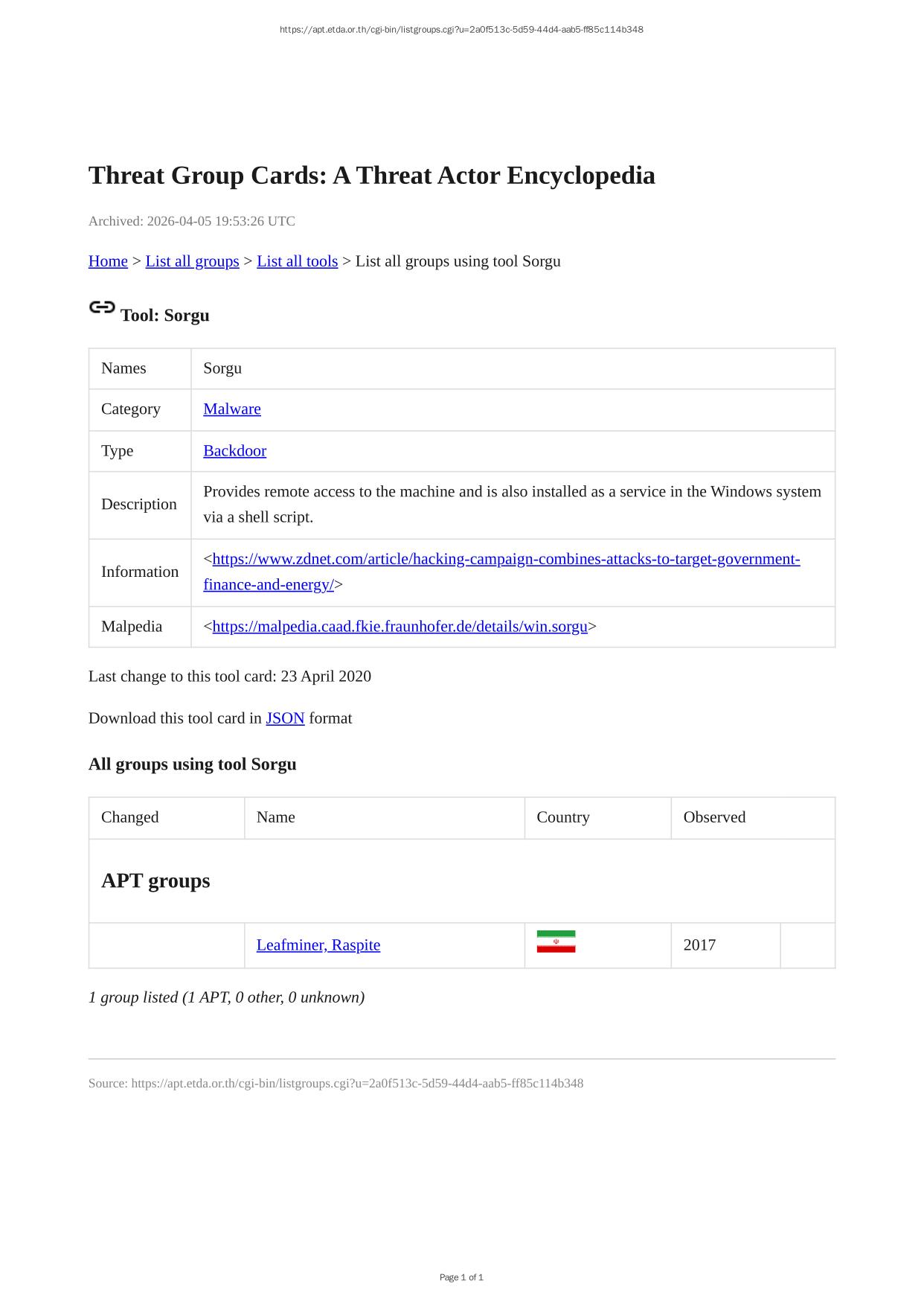
Task: Click the Observed column header
Action: click(713, 817)
